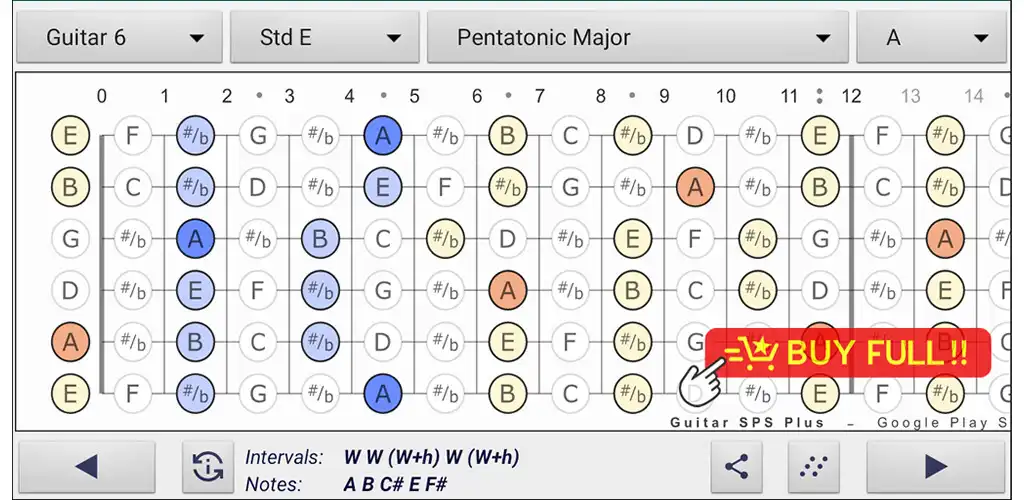Image resolution: width=1024 pixels, height=500 pixels.
Task: Click the Guitar SPS Plus caption
Action: (x=747, y=422)
